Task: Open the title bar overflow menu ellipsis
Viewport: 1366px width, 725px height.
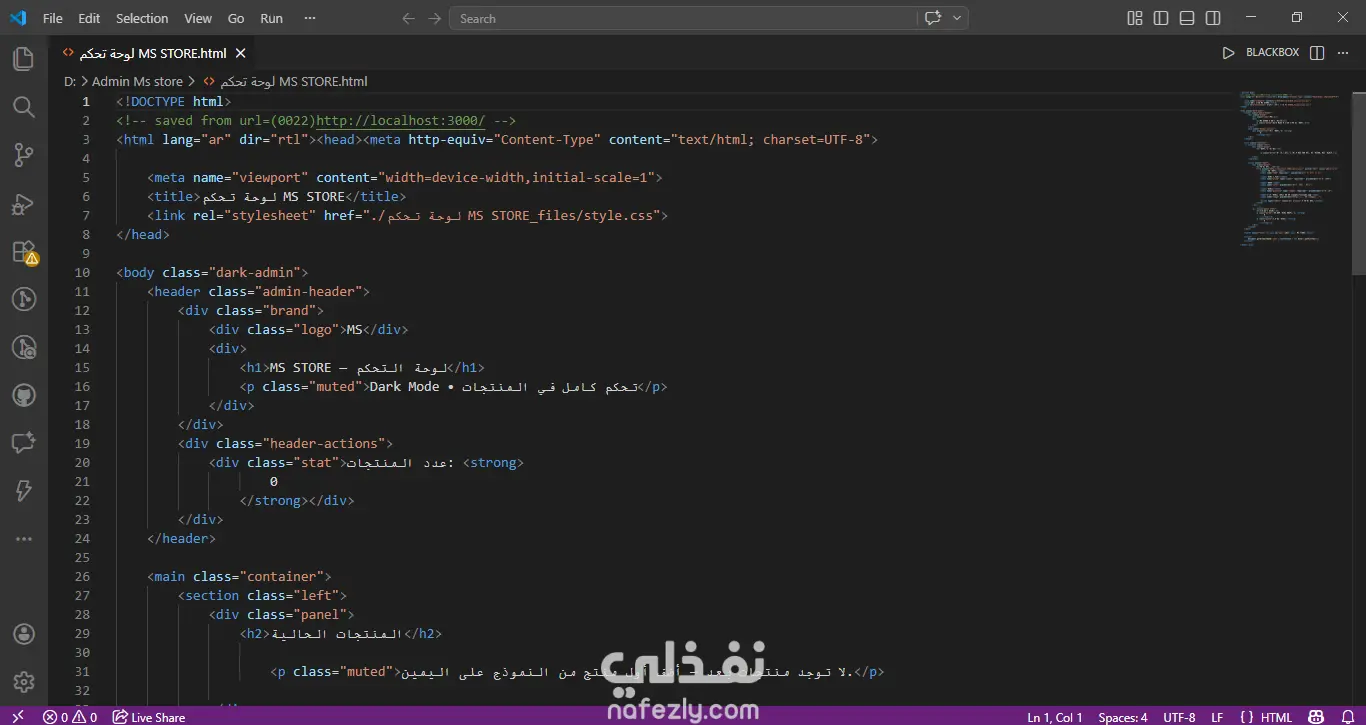Action: tap(310, 18)
